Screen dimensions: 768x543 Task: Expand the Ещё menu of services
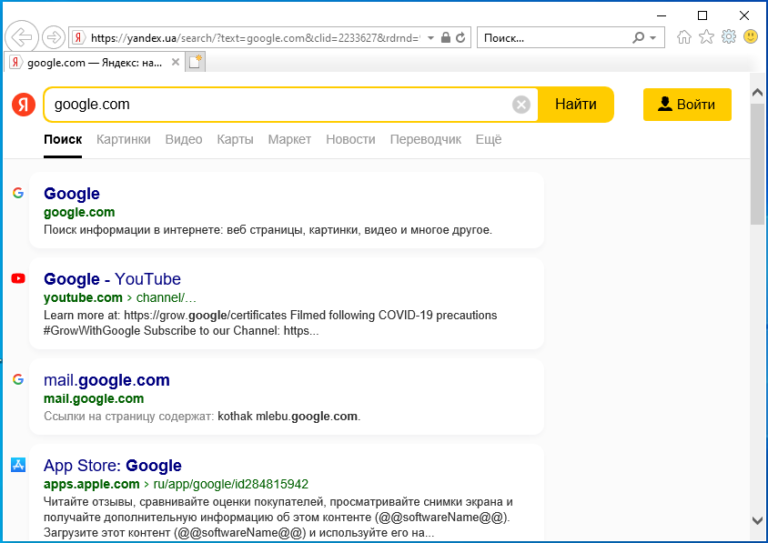tap(488, 140)
